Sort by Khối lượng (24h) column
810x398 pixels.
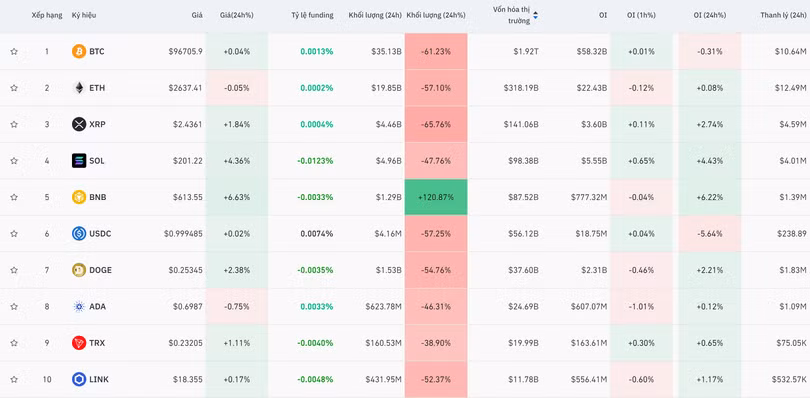click(375, 16)
